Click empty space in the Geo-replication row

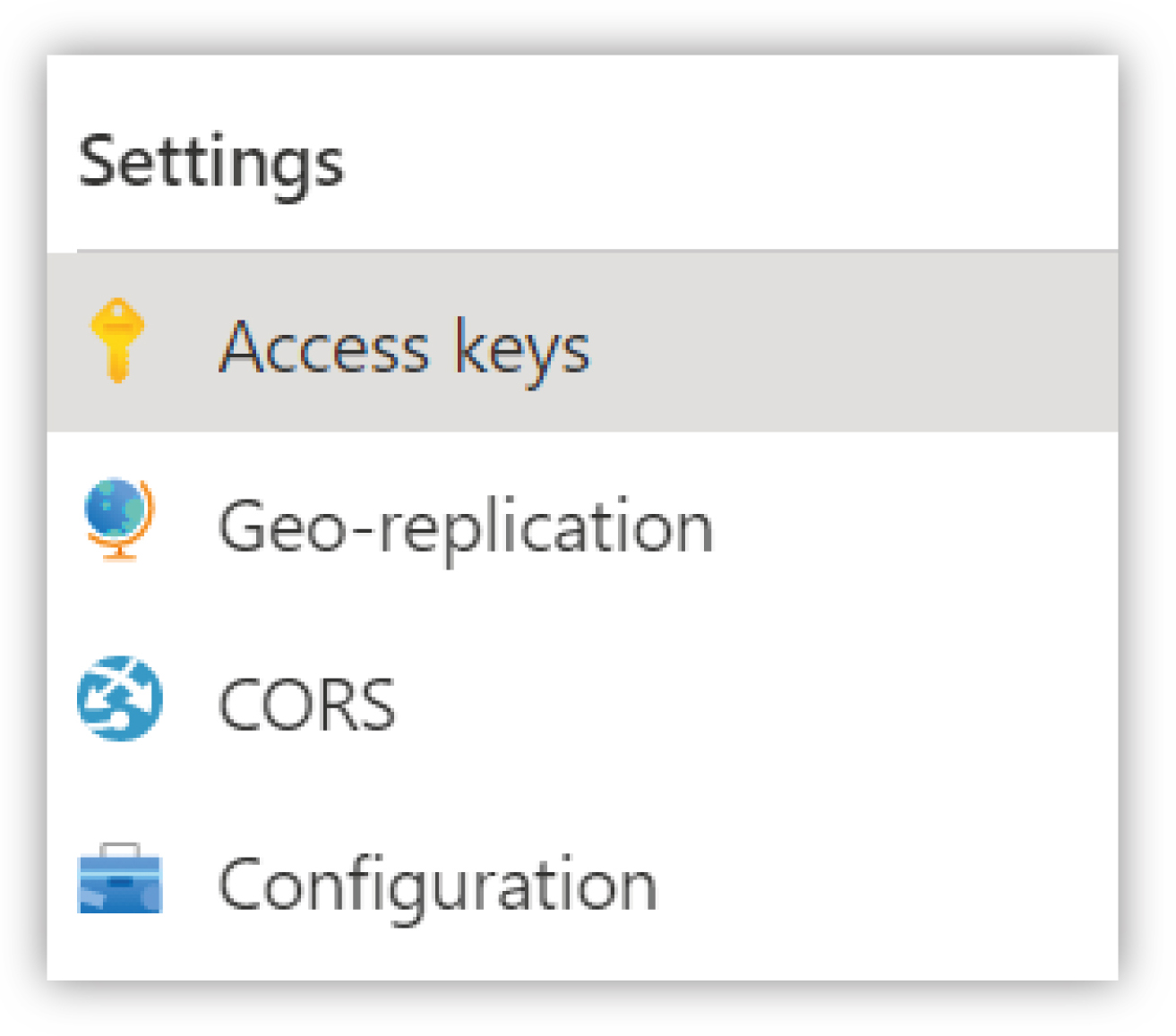pos(914,521)
